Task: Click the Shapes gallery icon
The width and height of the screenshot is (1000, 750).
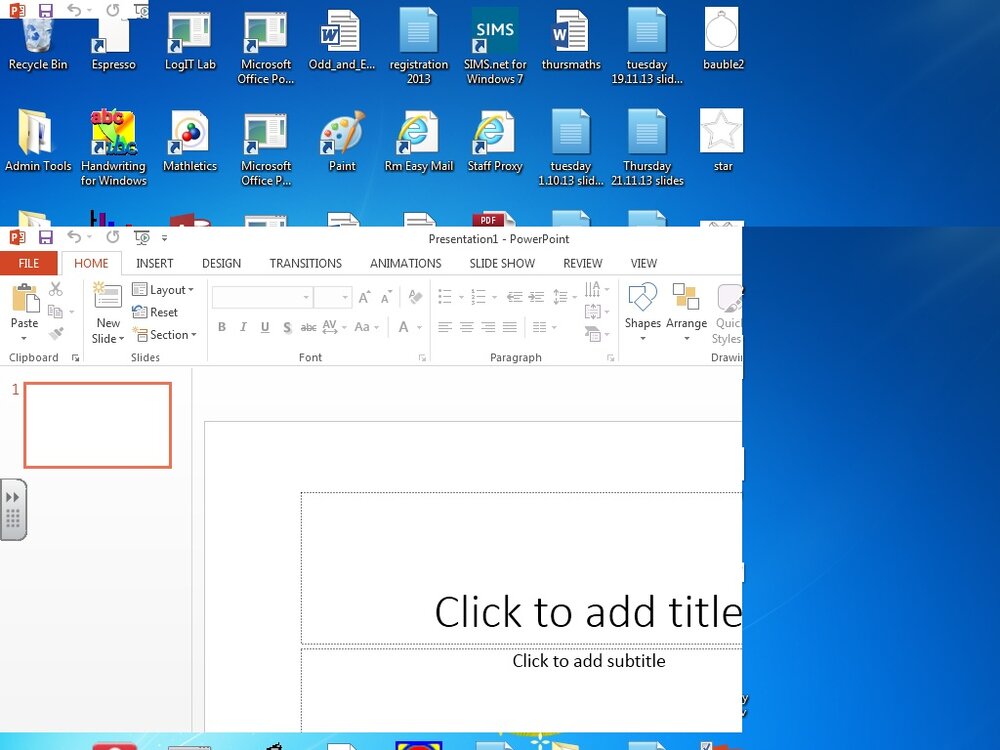Action: (642, 297)
